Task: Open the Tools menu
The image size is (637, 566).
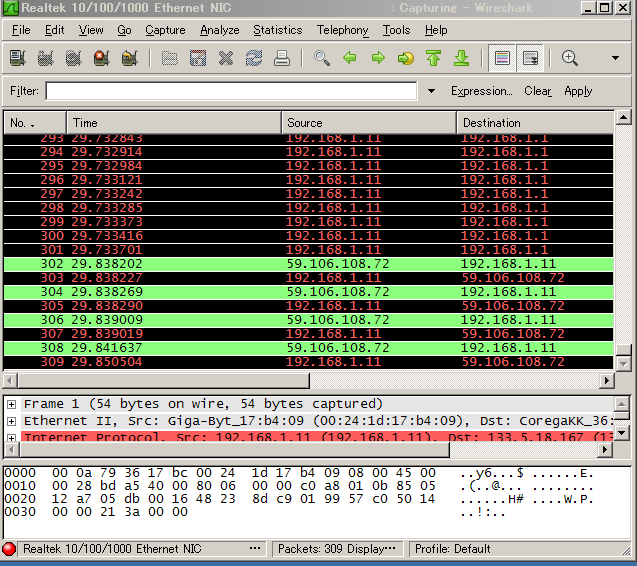Action: pos(396,30)
